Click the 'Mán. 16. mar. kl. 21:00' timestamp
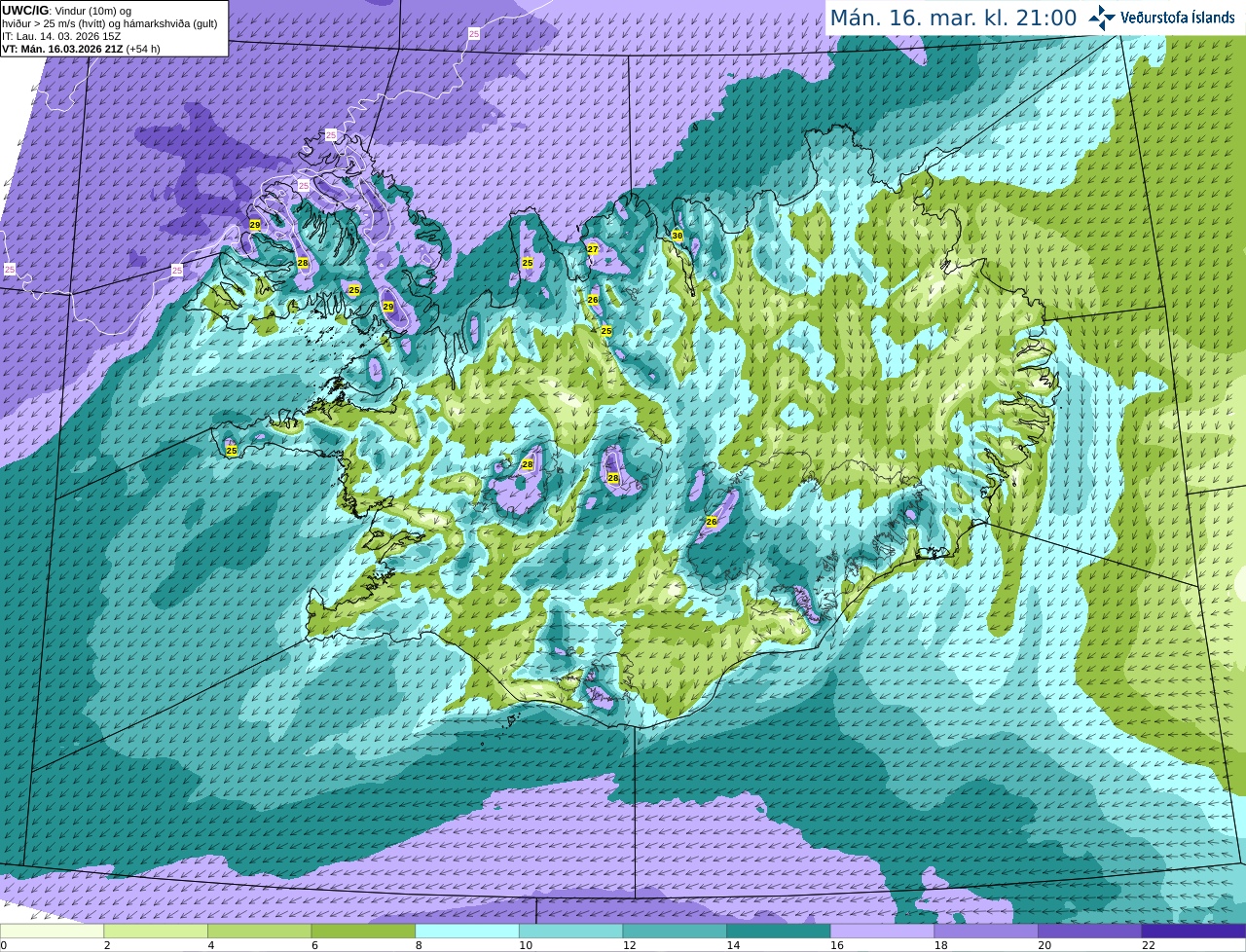This screenshot has width=1246, height=952. tap(953, 18)
